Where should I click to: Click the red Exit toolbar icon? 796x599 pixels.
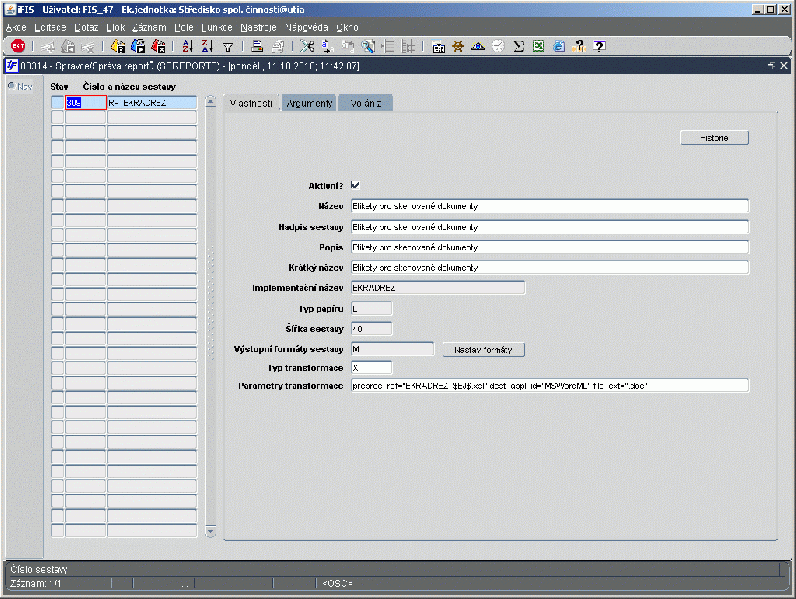(x=17, y=46)
